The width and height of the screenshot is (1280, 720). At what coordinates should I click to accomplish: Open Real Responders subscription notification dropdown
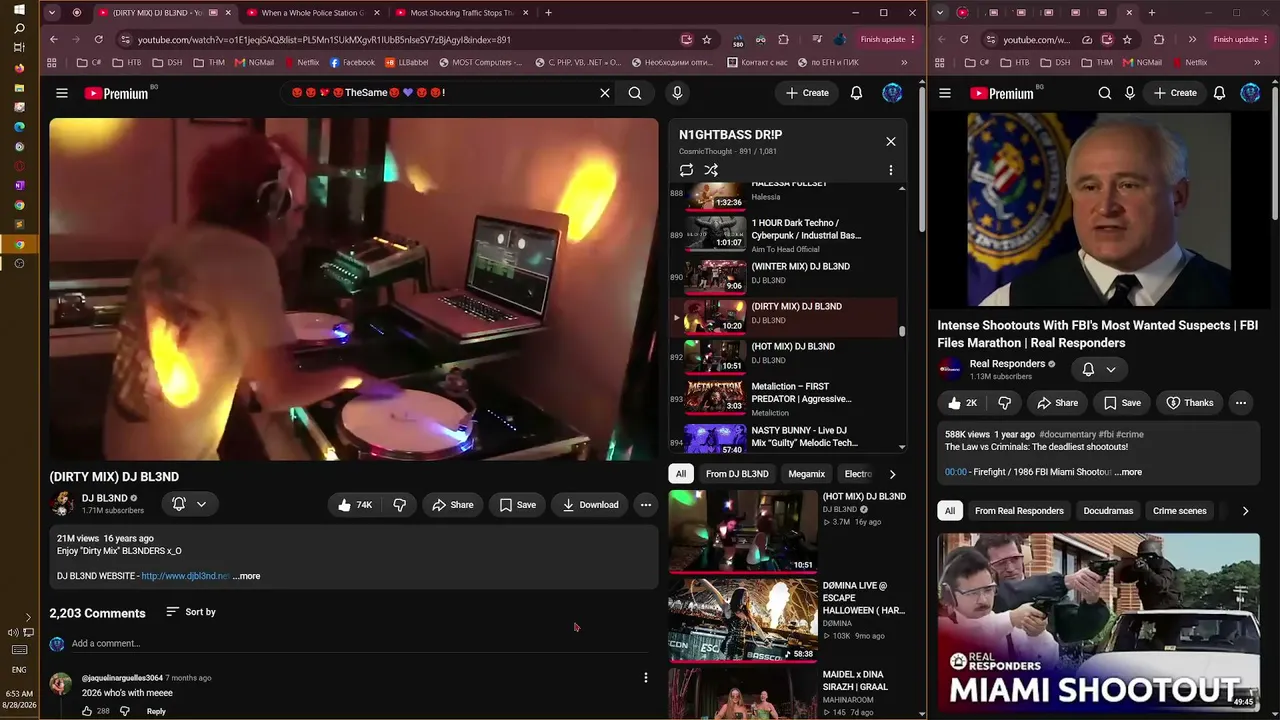(1099, 369)
